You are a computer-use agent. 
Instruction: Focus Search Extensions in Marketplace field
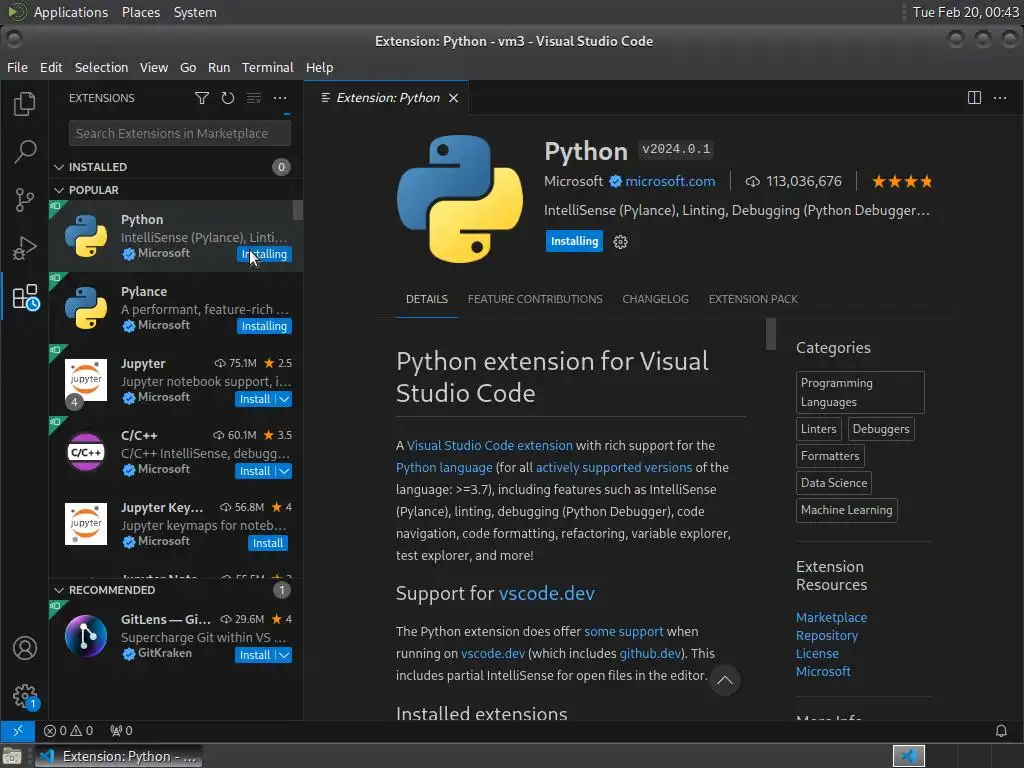click(180, 133)
